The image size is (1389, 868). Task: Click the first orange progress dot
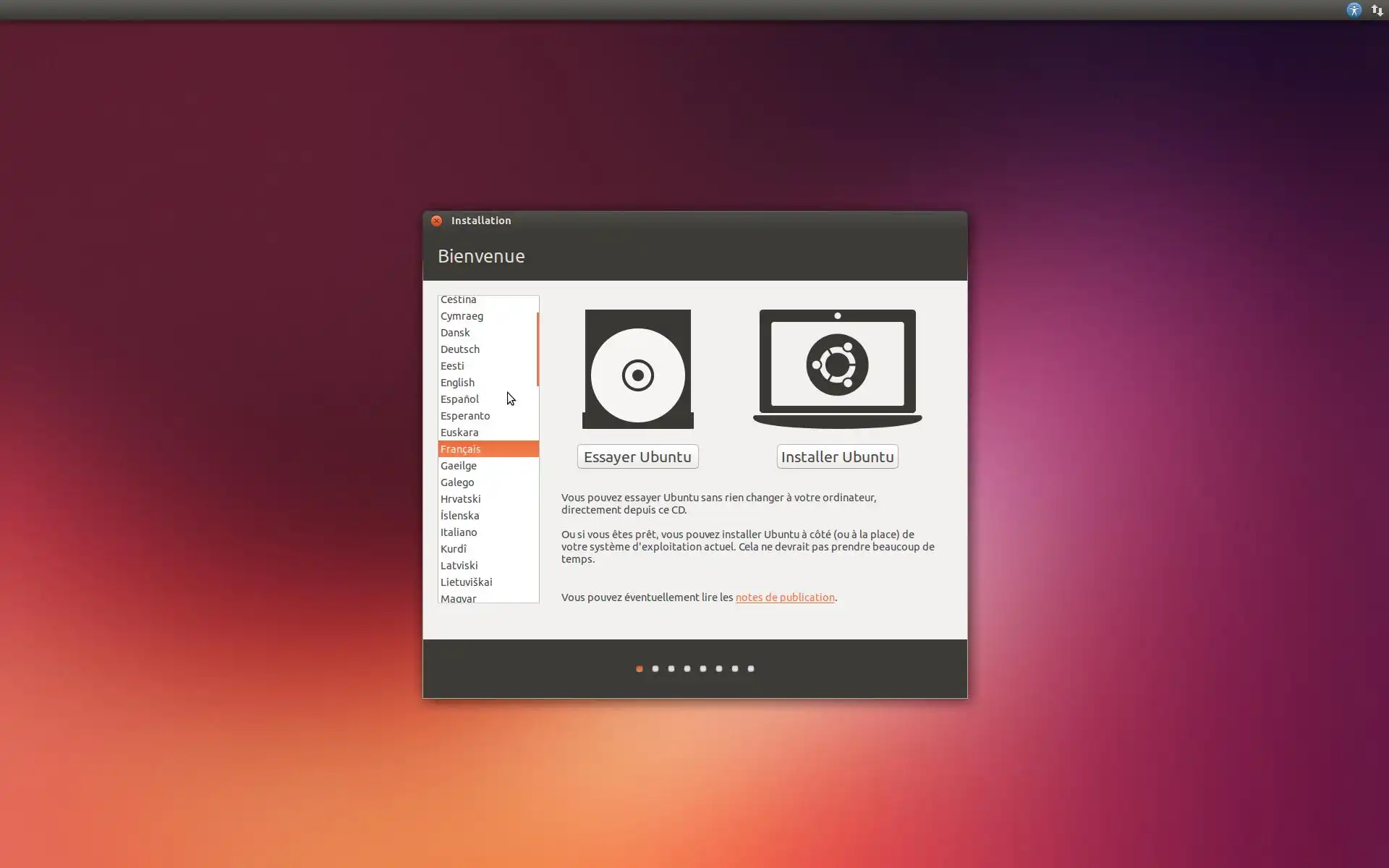click(x=640, y=668)
